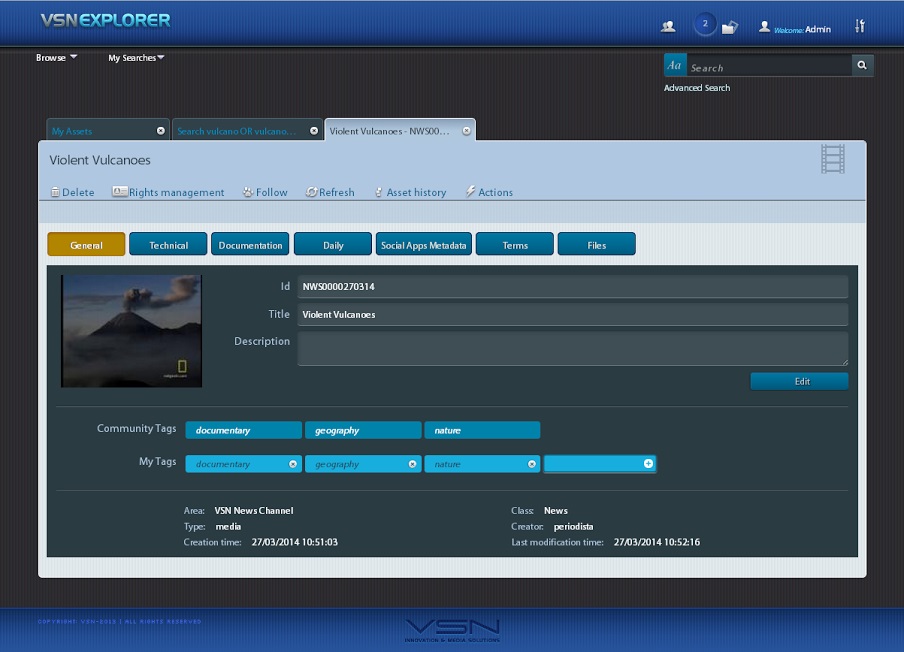Close the Search vulcano OR vulcano tab
904x652 pixels.
[x=314, y=131]
